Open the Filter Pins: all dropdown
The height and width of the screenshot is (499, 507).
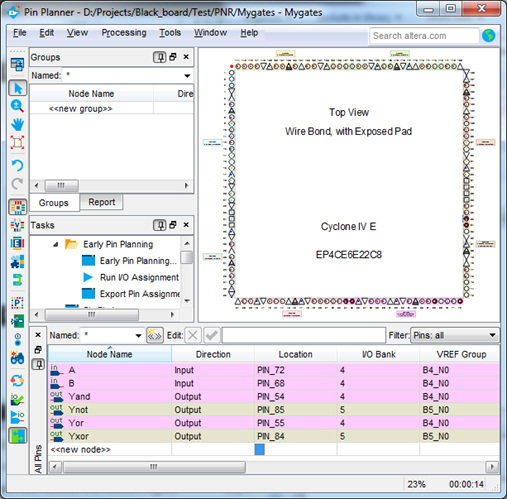(454, 335)
